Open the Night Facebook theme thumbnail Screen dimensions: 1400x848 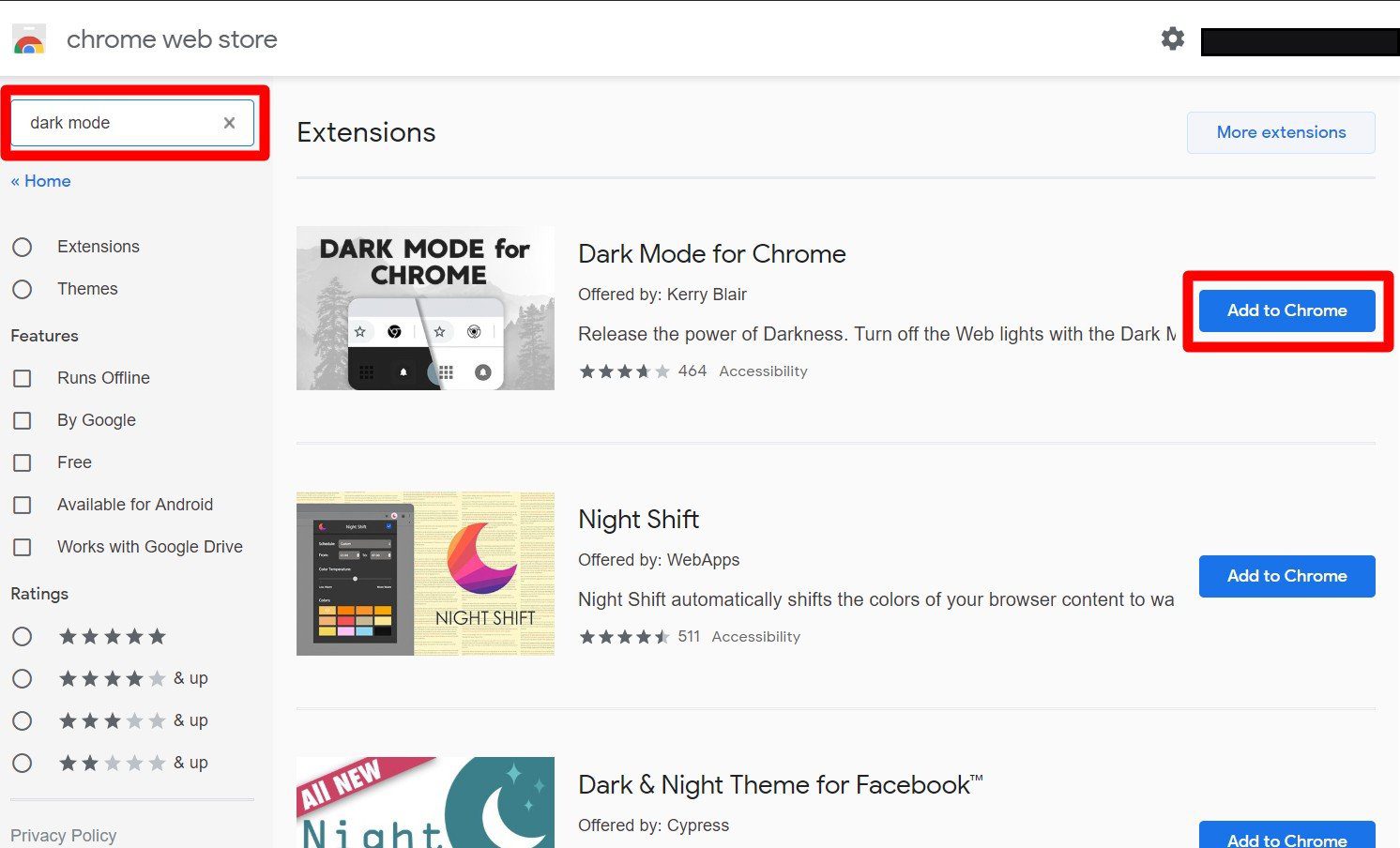tap(425, 802)
